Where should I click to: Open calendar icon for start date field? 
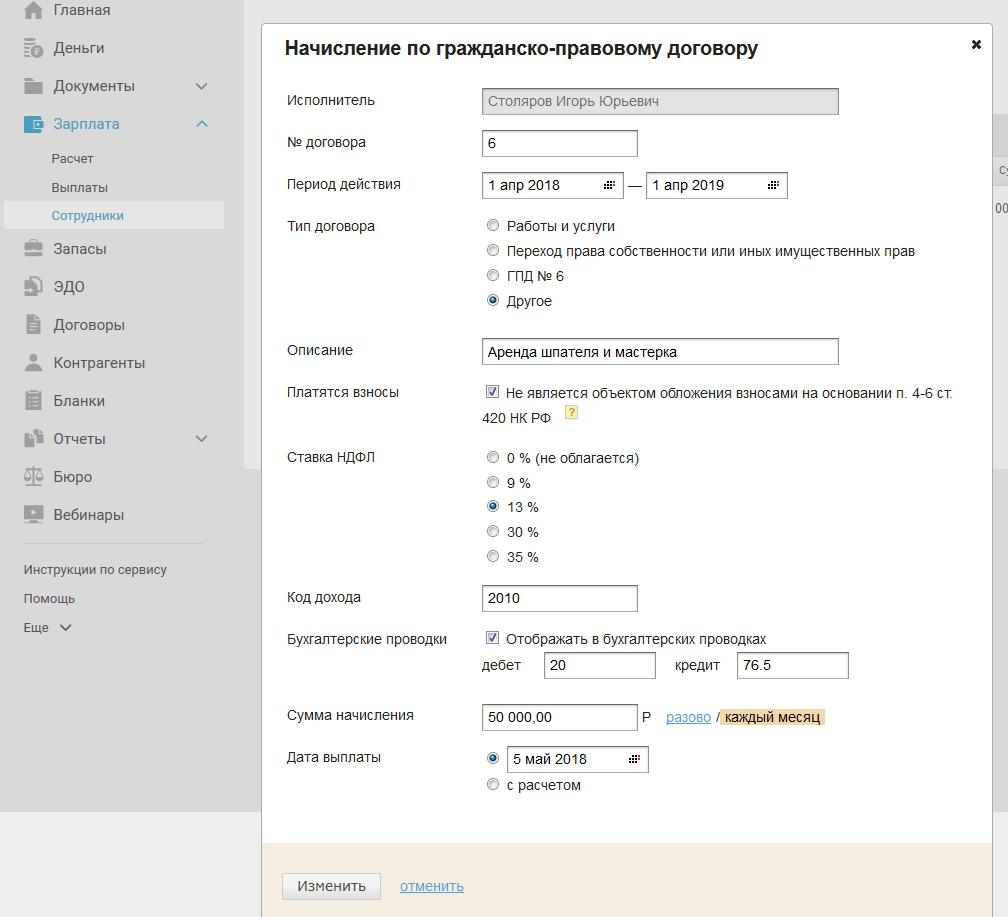609,186
